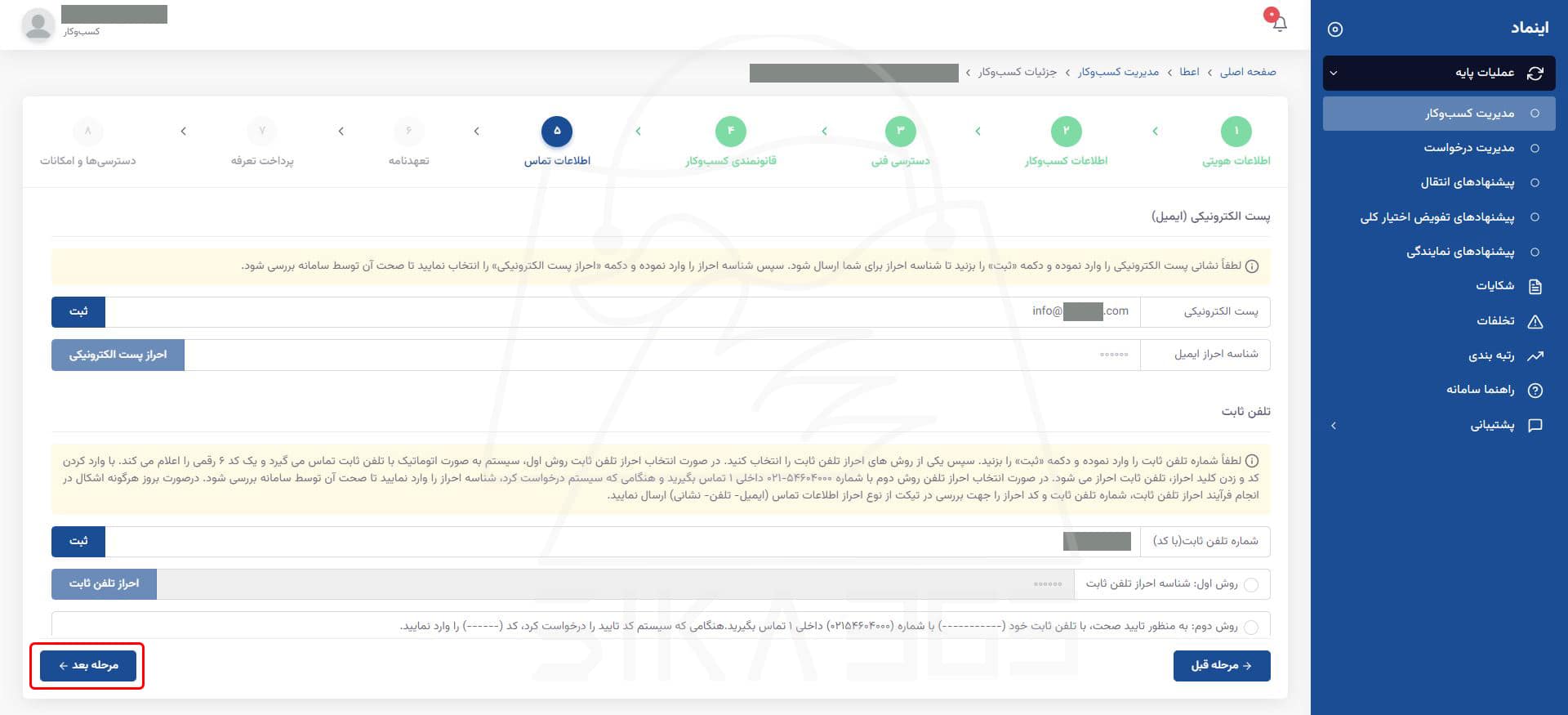Click the راهنما سامانه question mark icon
This screenshot has height=715, width=1568.
click(1535, 390)
